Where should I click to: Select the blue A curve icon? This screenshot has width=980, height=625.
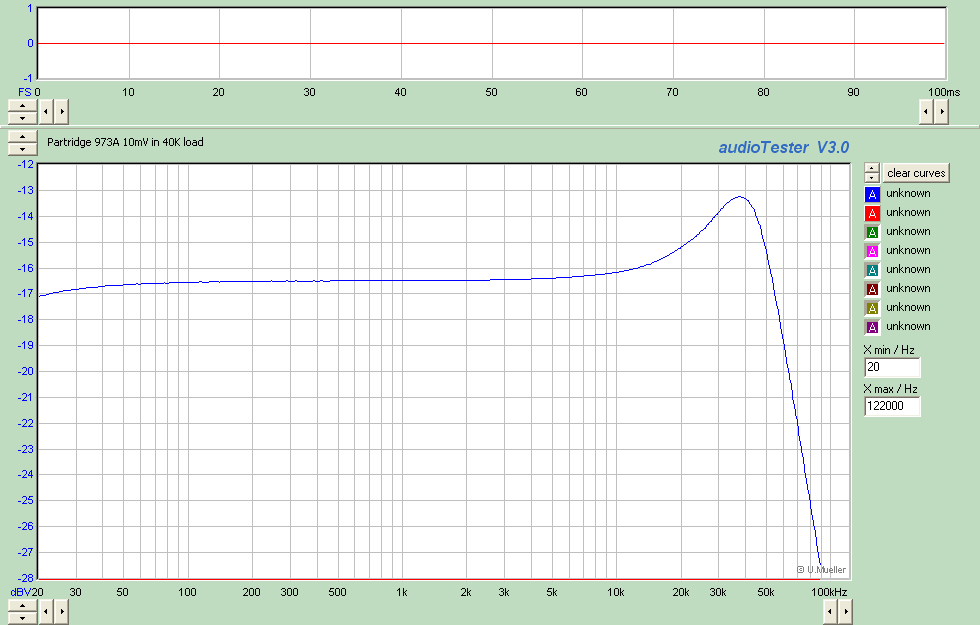872,194
